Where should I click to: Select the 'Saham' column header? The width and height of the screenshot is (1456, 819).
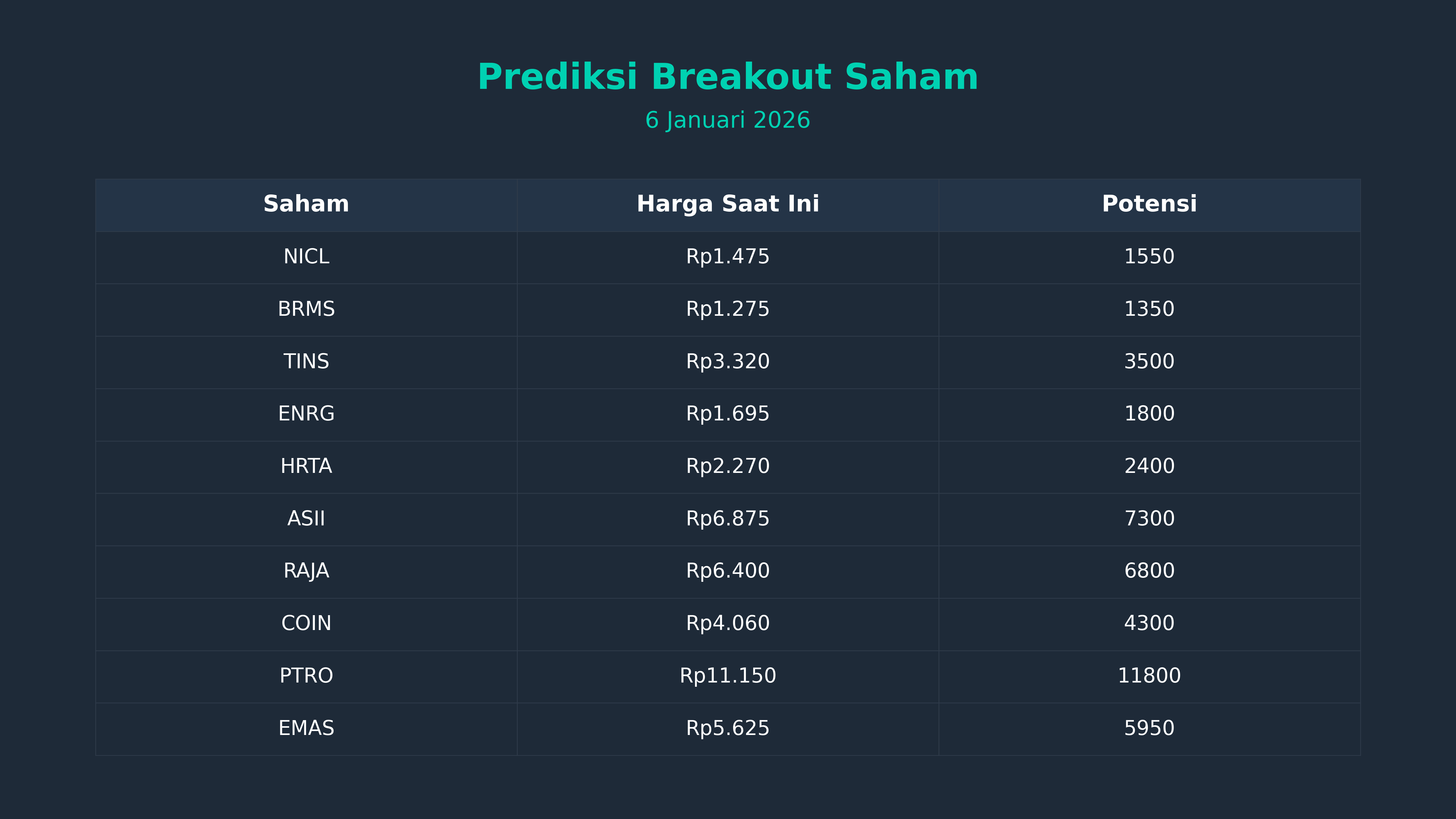pyautogui.click(x=306, y=204)
